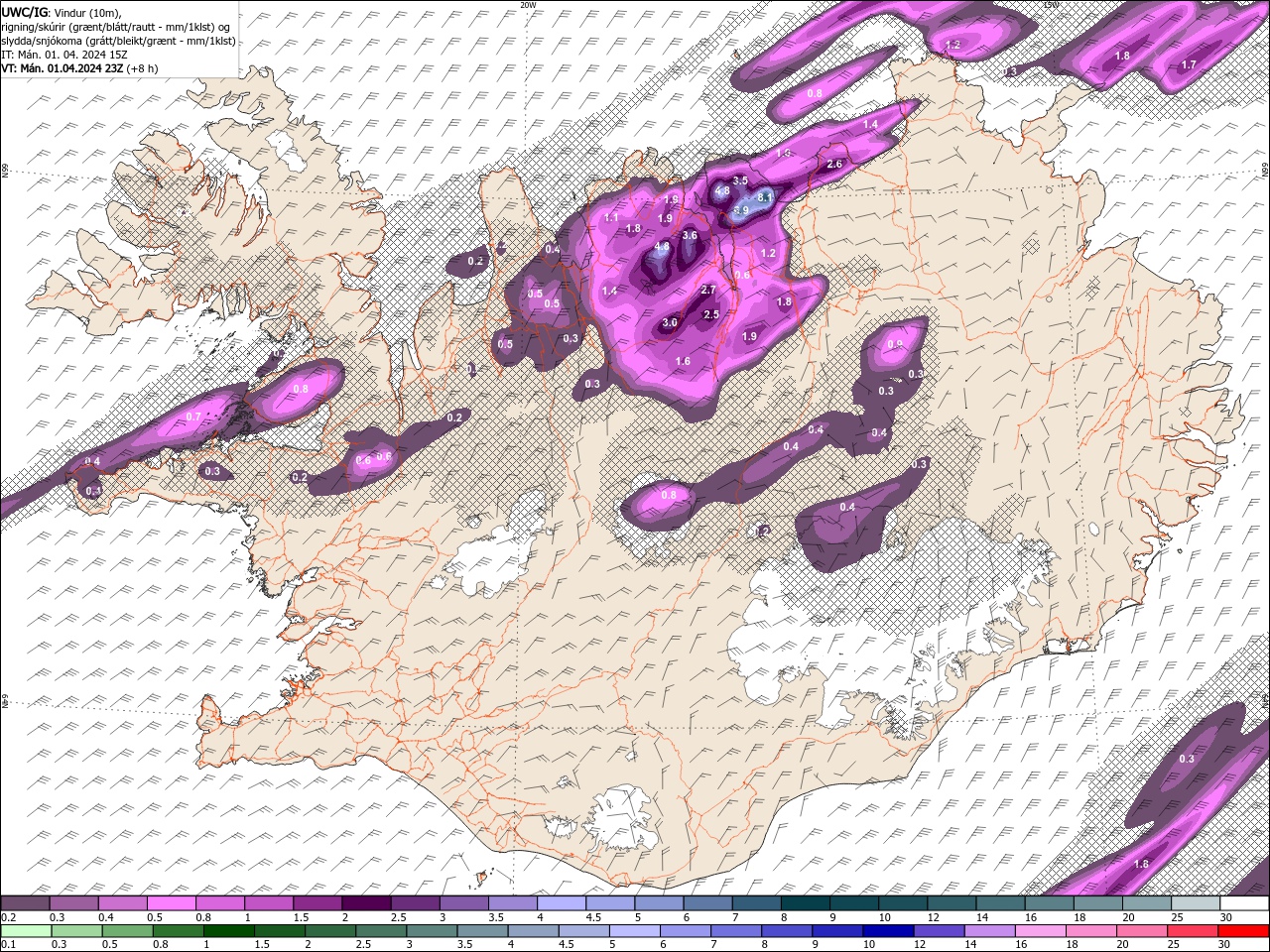The image size is (1270, 952).
Task: Click the valid time 'VT: Mán. 01.04.2024 23Z'
Action: tap(62, 68)
